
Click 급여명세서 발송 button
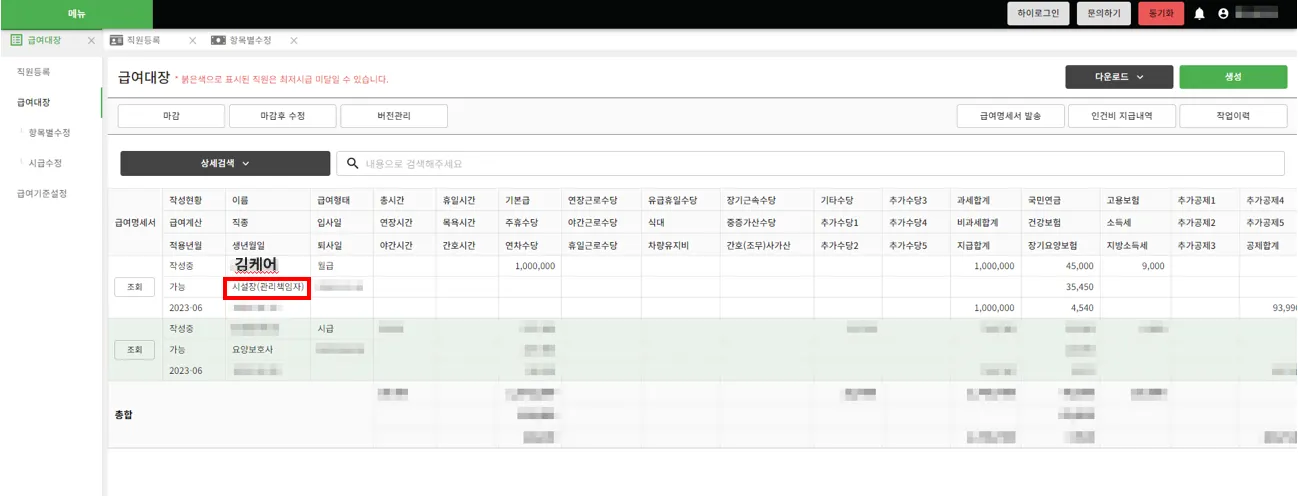1011,116
